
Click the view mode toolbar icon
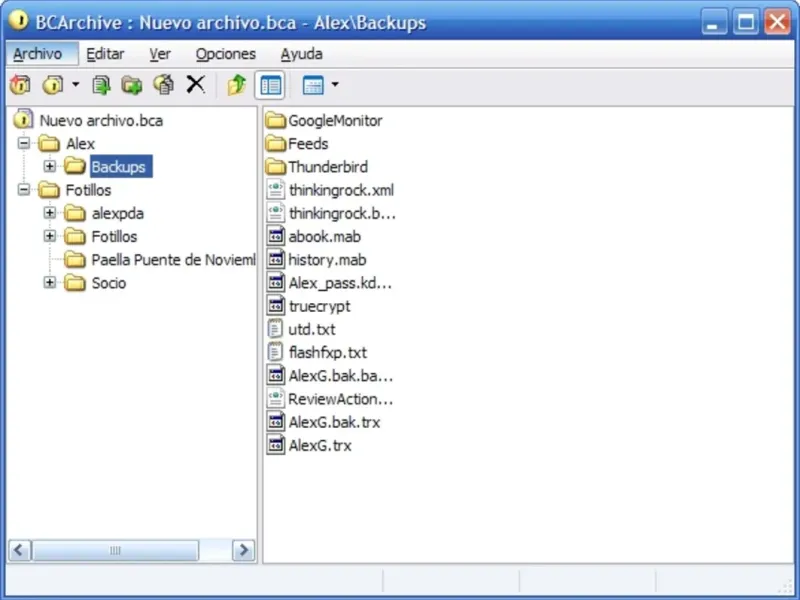pos(313,85)
